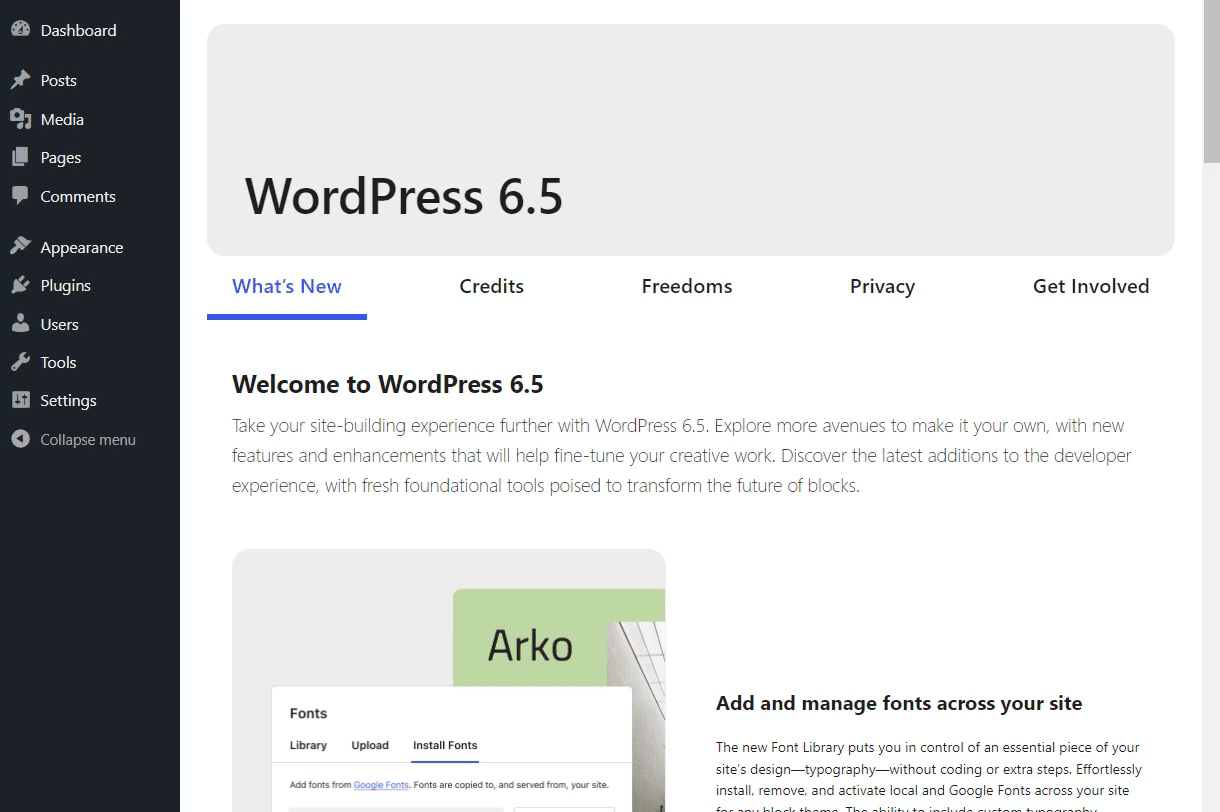Image resolution: width=1220 pixels, height=812 pixels.
Task: Select the What's New tab
Action: (287, 287)
